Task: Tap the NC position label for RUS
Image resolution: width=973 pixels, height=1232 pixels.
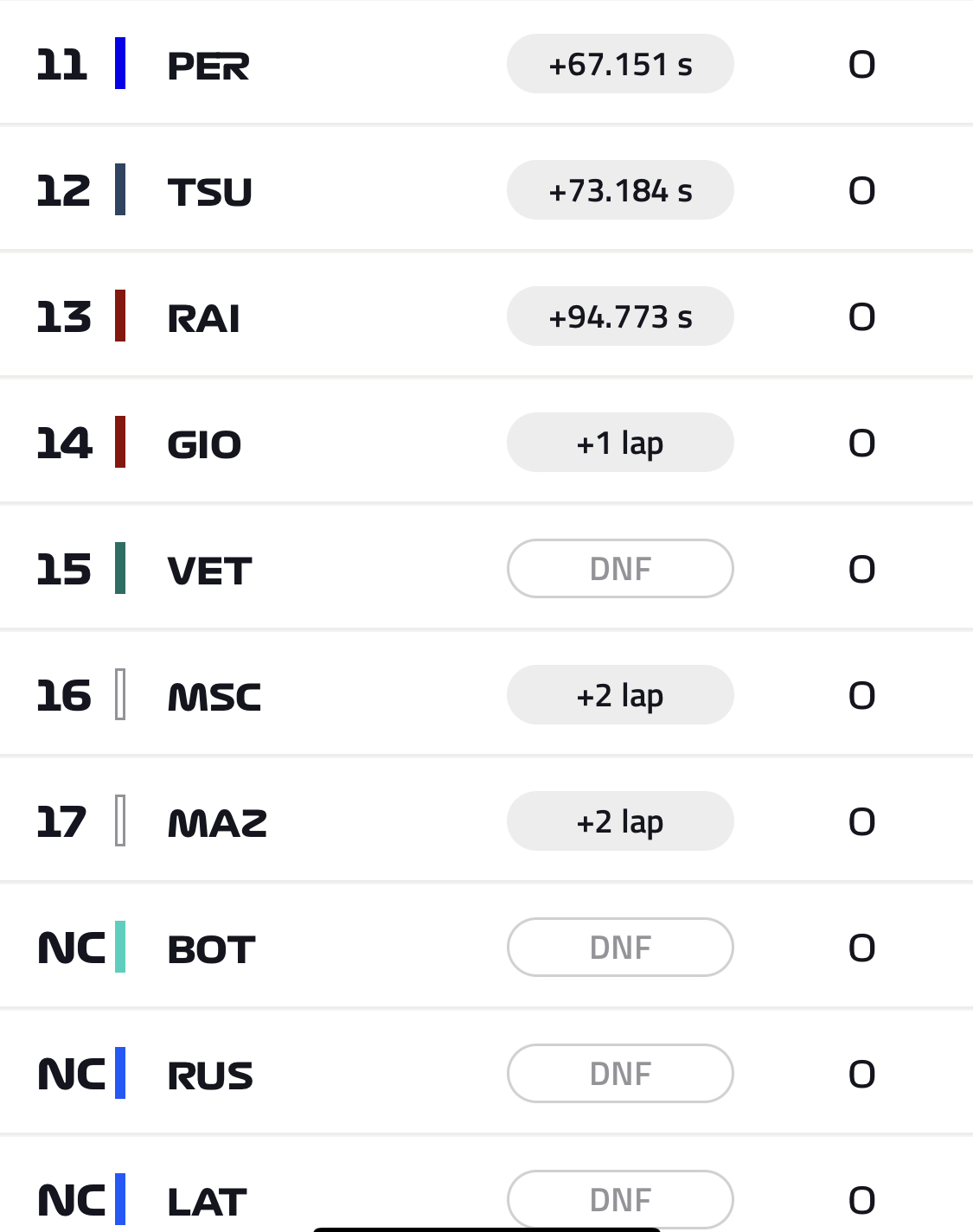Action: pos(72,1075)
